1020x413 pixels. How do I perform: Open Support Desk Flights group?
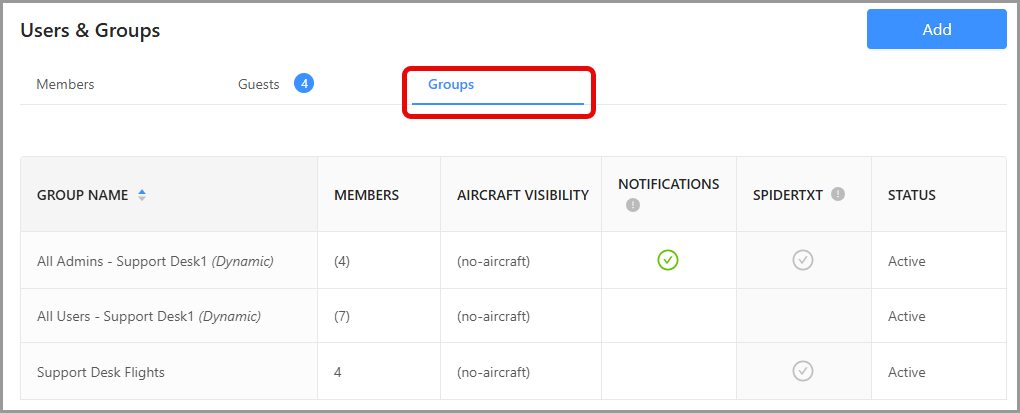(101, 372)
